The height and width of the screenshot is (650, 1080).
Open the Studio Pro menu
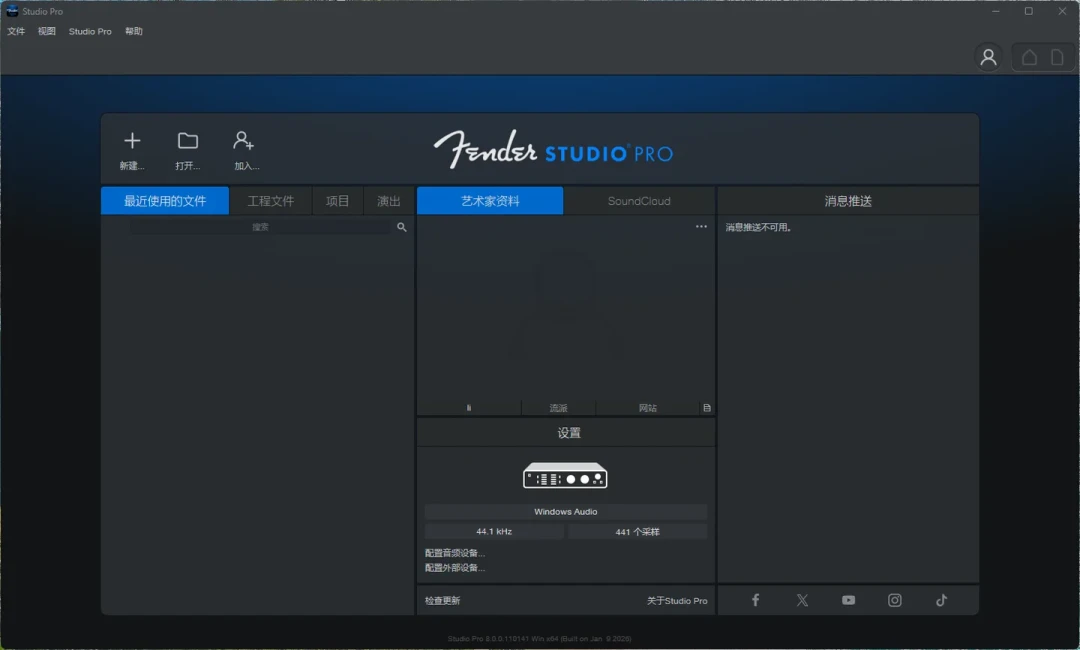90,31
